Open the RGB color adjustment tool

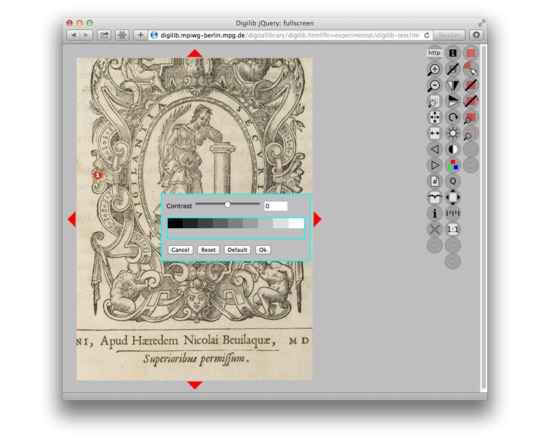pyautogui.click(x=453, y=165)
